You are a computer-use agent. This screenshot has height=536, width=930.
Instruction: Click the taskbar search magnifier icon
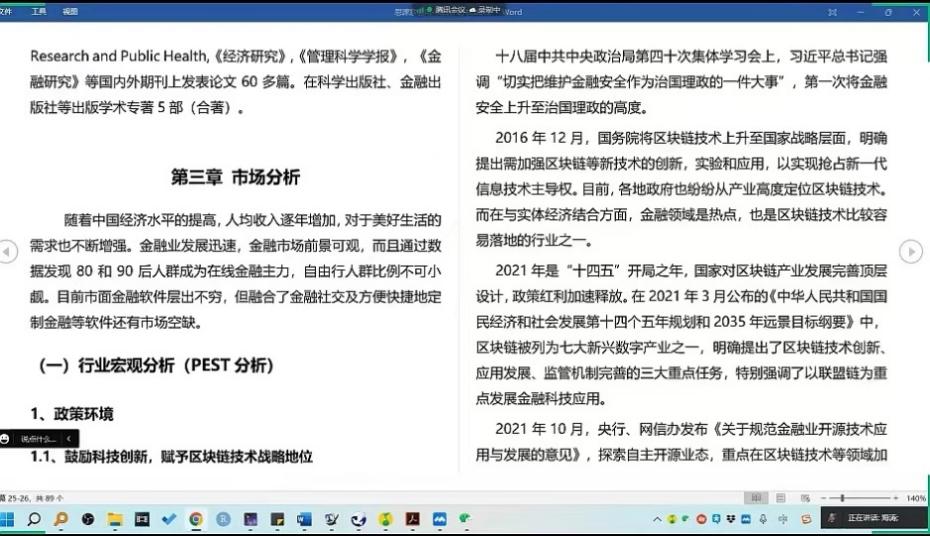(x=34, y=519)
